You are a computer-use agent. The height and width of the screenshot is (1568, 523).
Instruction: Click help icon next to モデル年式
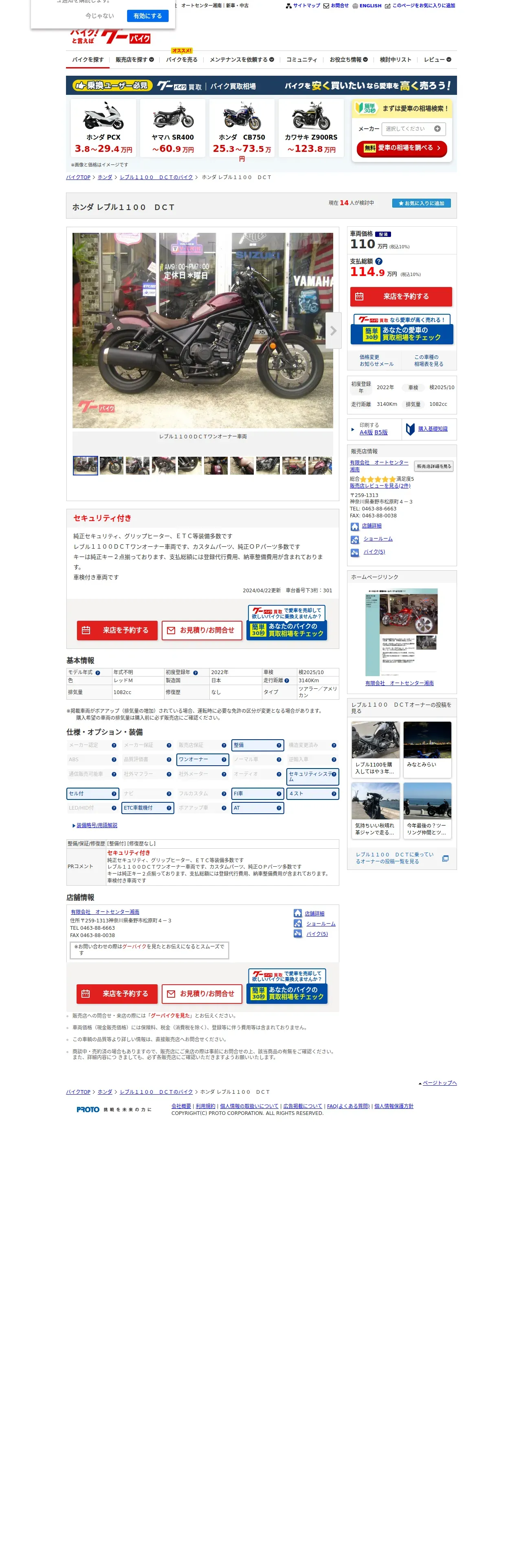click(x=97, y=672)
